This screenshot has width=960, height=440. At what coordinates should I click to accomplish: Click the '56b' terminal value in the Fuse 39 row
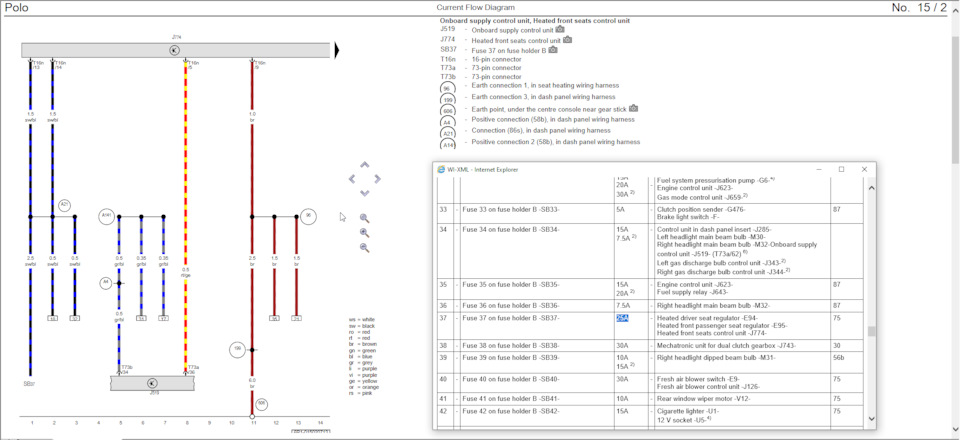click(839, 357)
